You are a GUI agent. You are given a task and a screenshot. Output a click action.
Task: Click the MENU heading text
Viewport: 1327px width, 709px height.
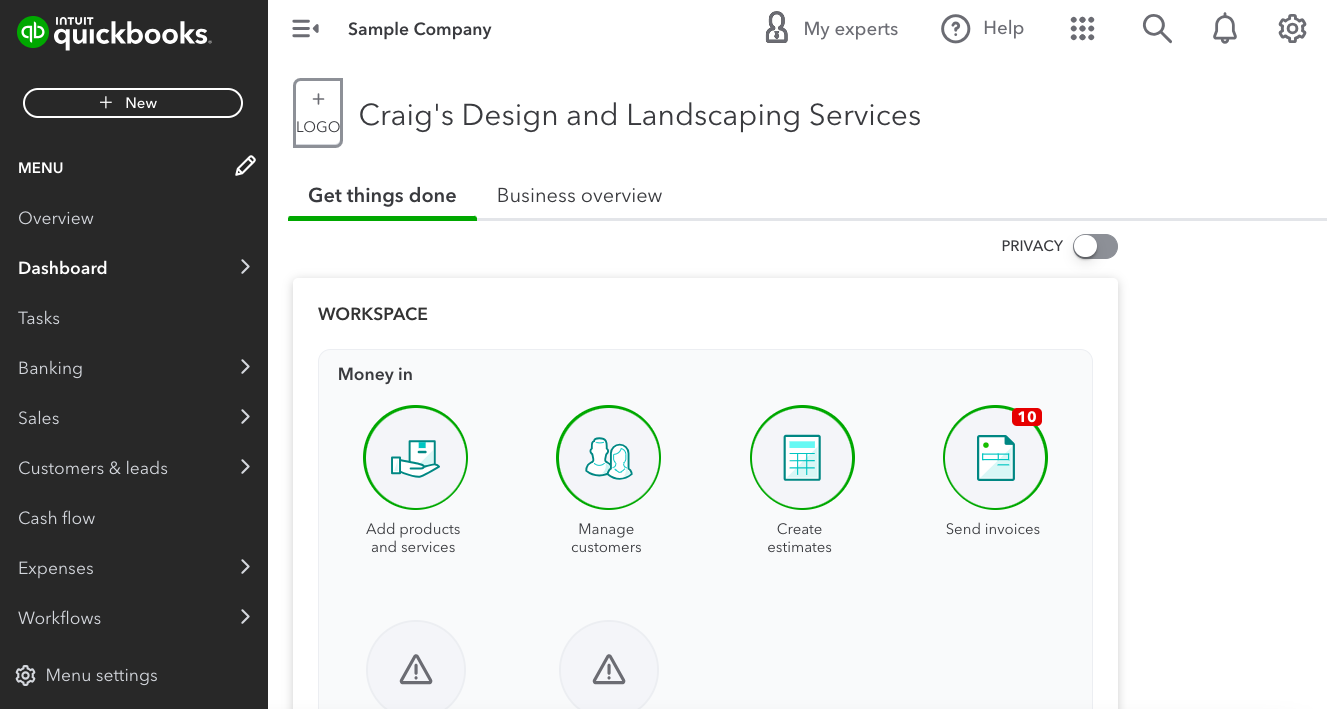pos(41,168)
